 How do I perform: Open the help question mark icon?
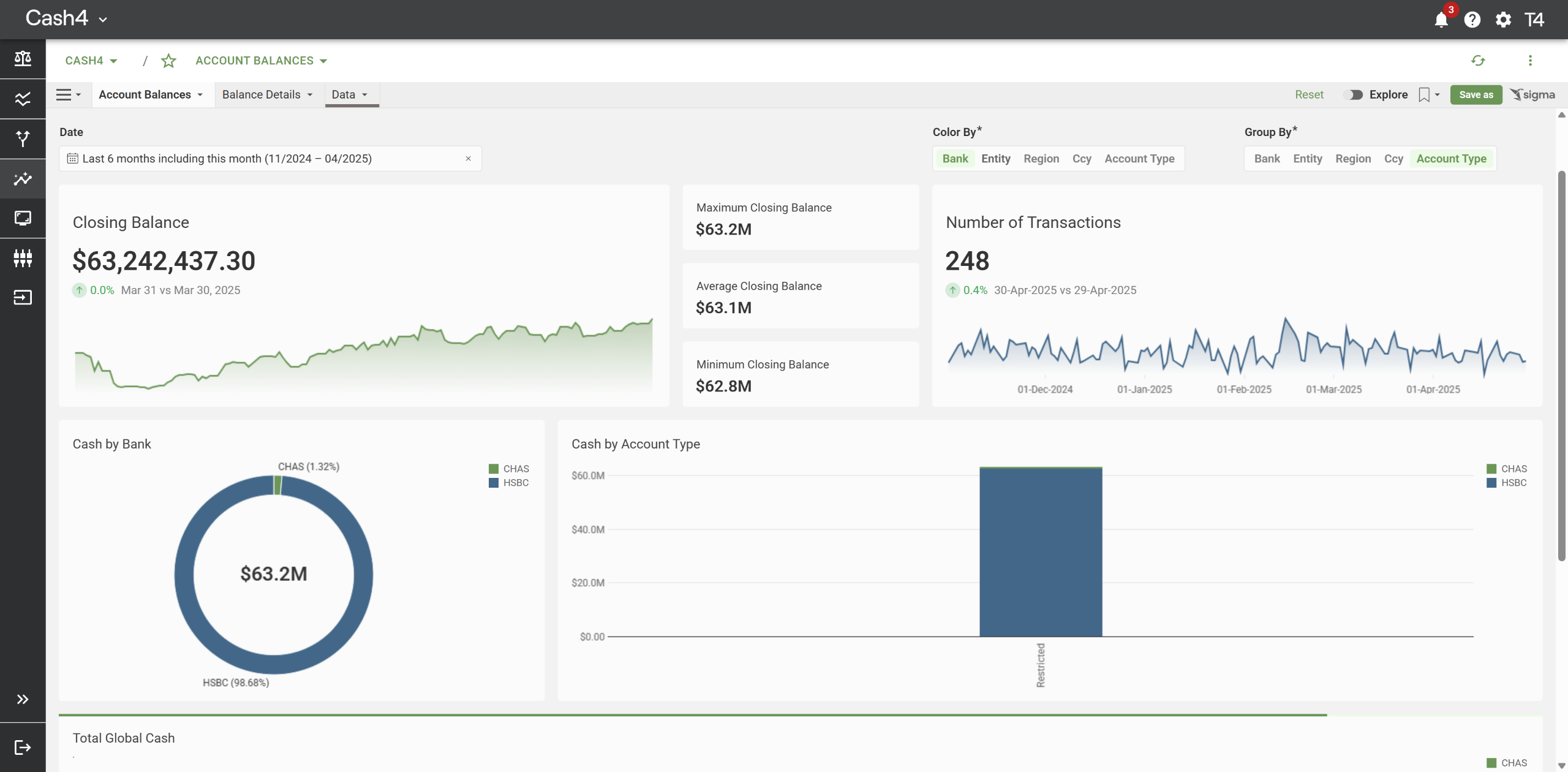tap(1472, 20)
